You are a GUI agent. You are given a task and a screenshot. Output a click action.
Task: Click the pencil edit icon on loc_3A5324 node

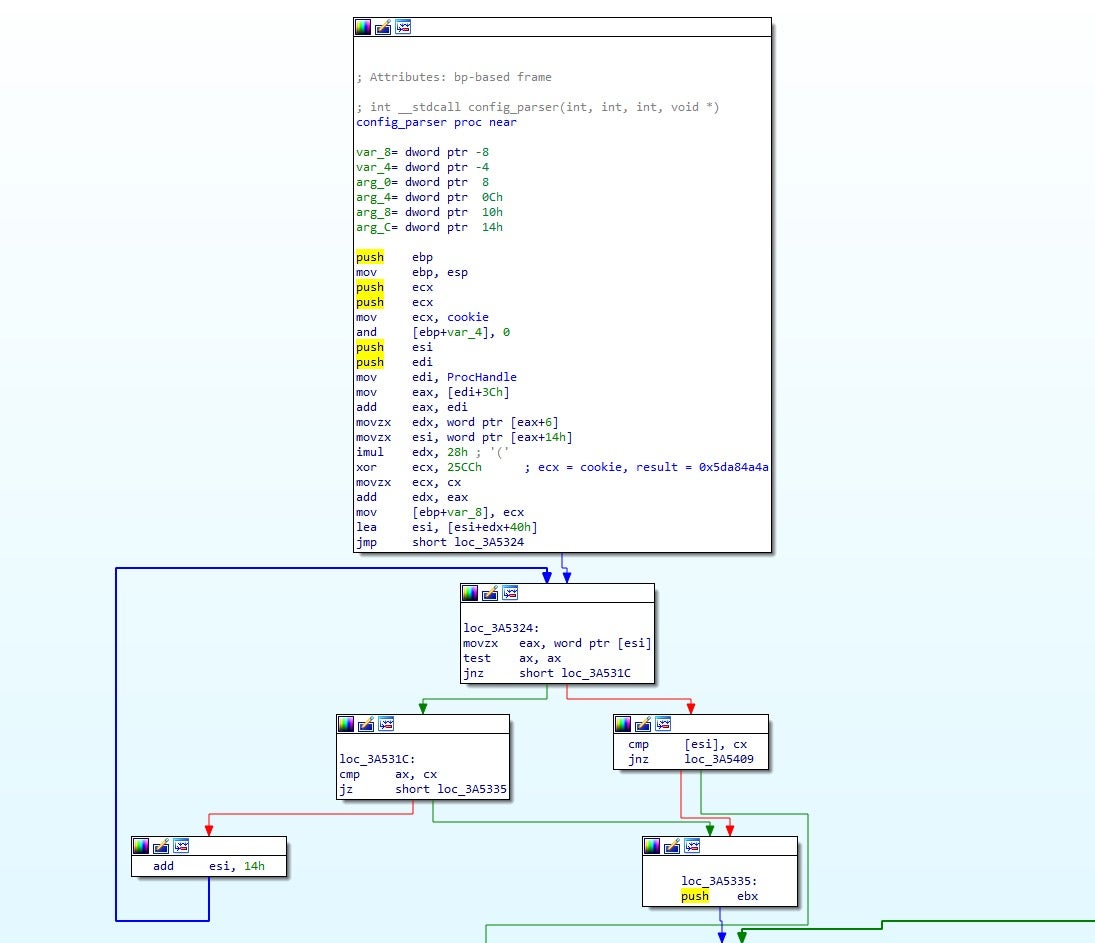(490, 594)
